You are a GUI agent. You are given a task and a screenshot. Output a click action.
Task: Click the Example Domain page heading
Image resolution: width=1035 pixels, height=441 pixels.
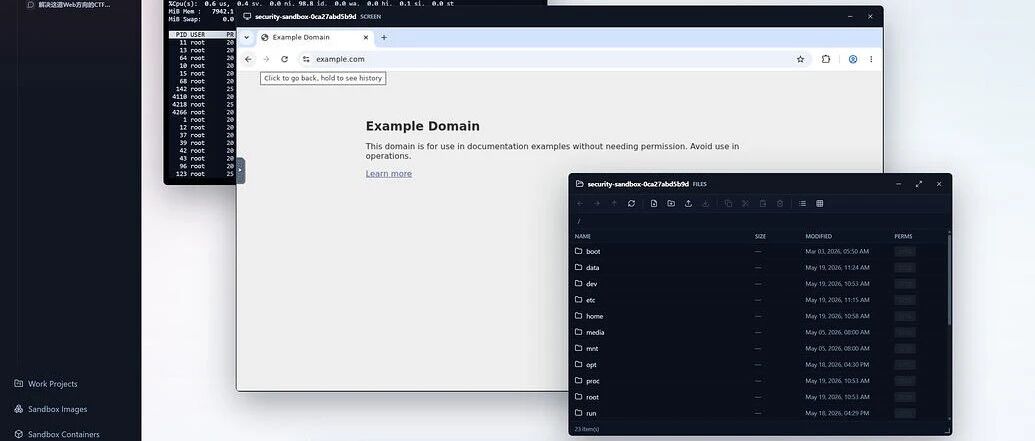pyautogui.click(x=422, y=126)
